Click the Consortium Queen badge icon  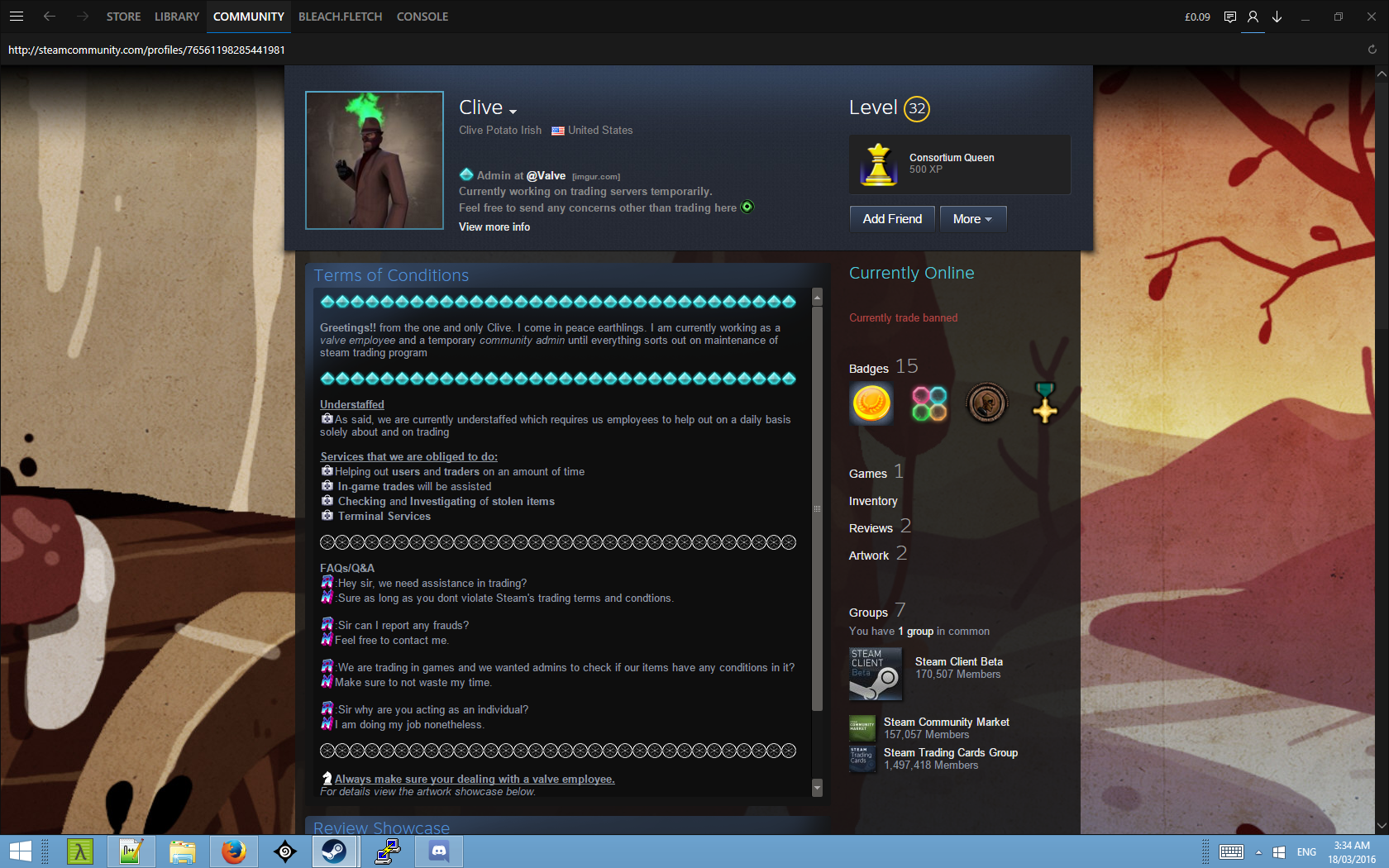click(878, 164)
